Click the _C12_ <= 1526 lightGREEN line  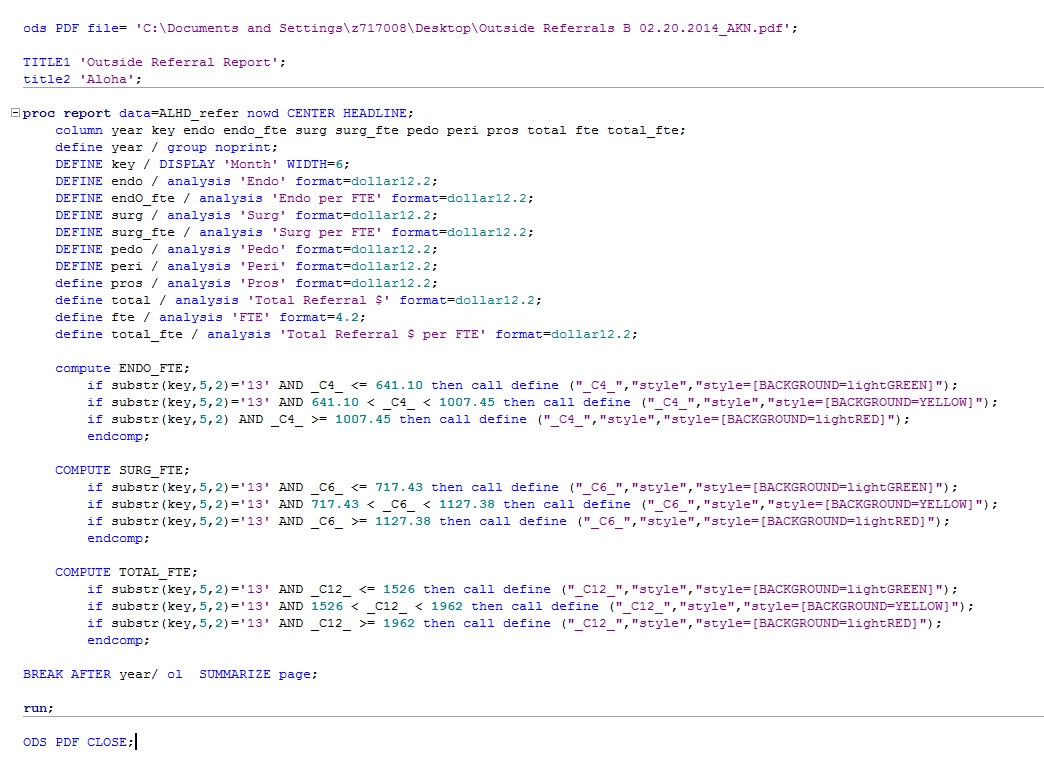[x=523, y=589]
